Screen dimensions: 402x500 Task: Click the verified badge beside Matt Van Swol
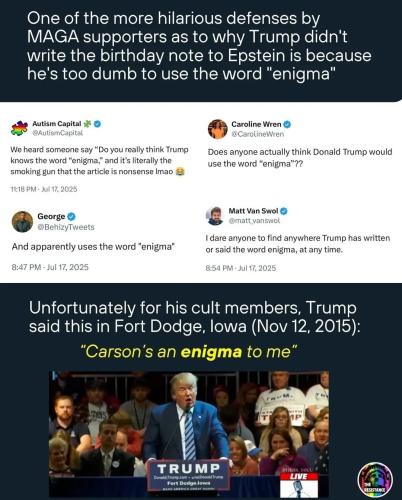click(x=284, y=211)
